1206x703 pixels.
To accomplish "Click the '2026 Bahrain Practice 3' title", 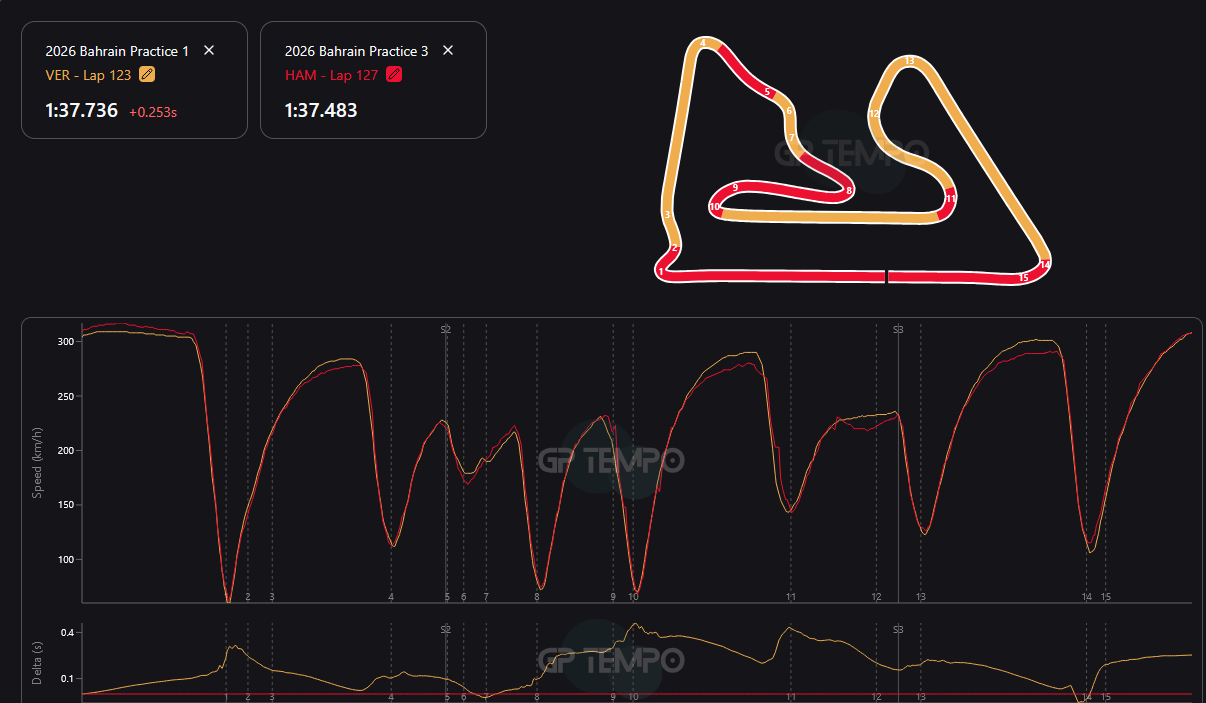I will [x=356, y=51].
